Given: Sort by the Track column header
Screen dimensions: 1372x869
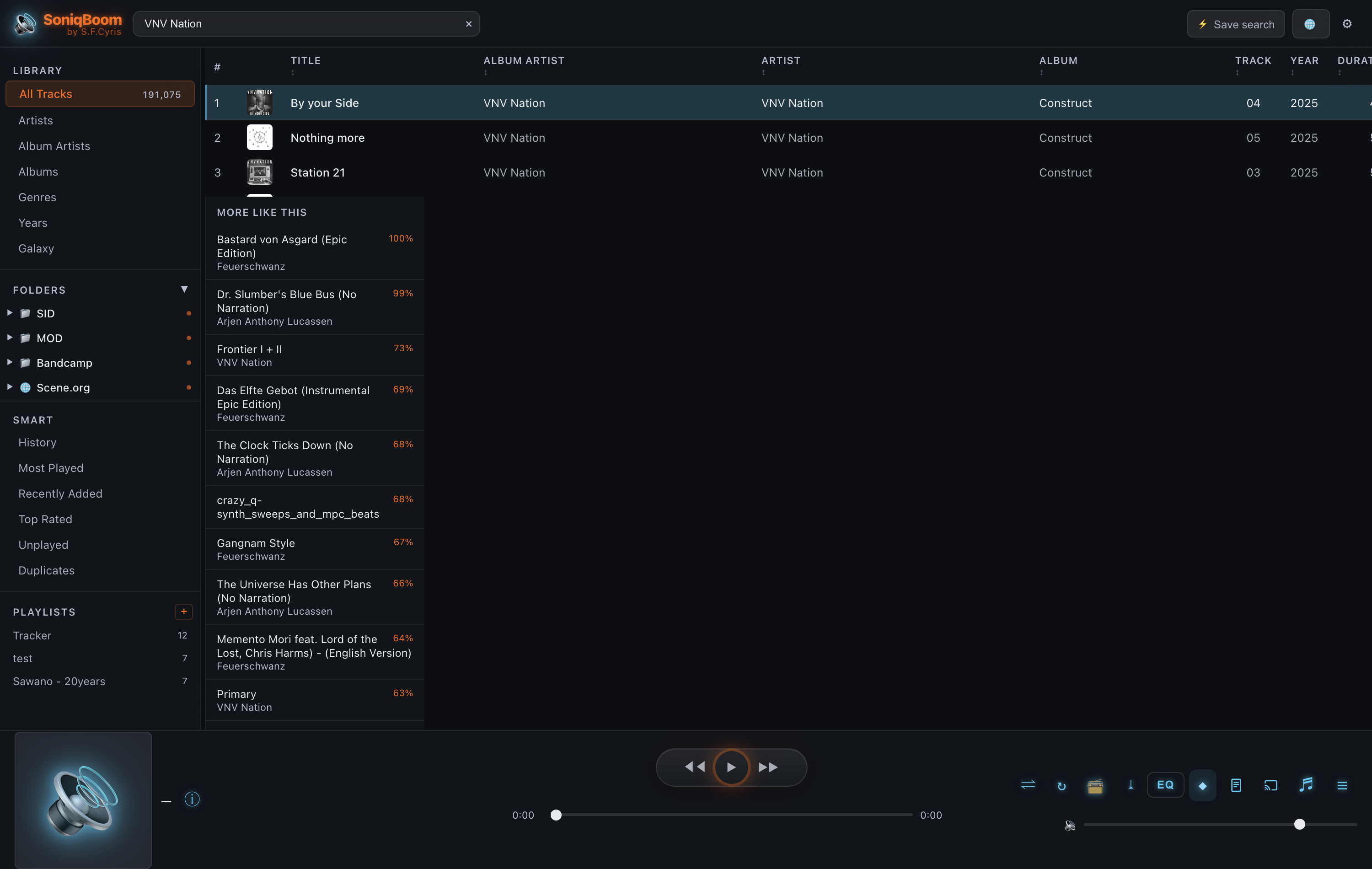Looking at the screenshot, I should point(1253,60).
